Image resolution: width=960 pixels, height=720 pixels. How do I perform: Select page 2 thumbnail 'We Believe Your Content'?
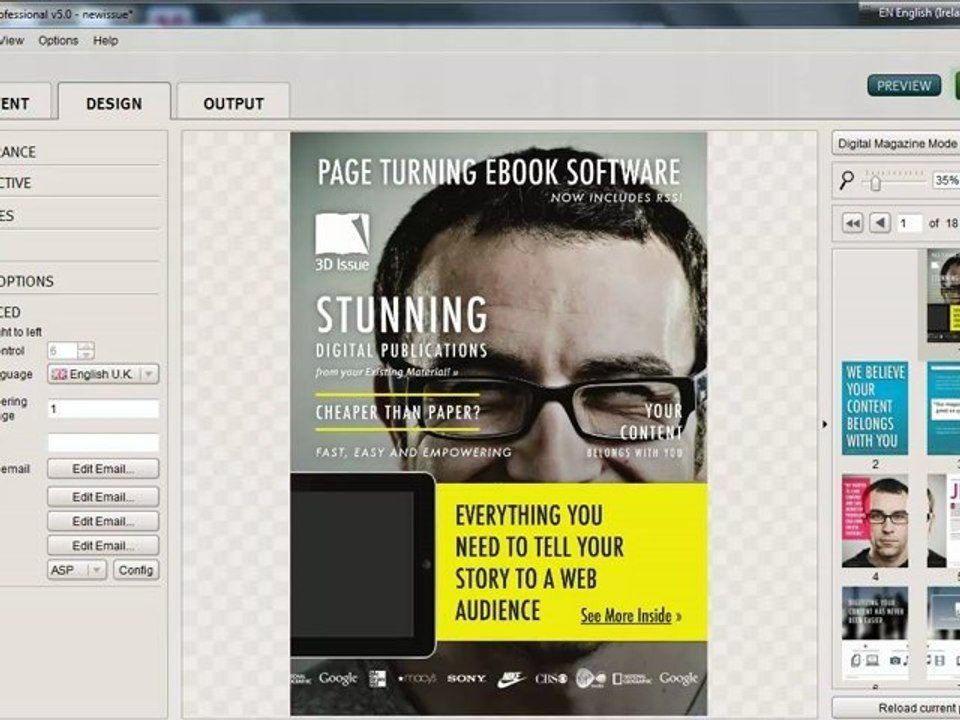click(x=875, y=408)
